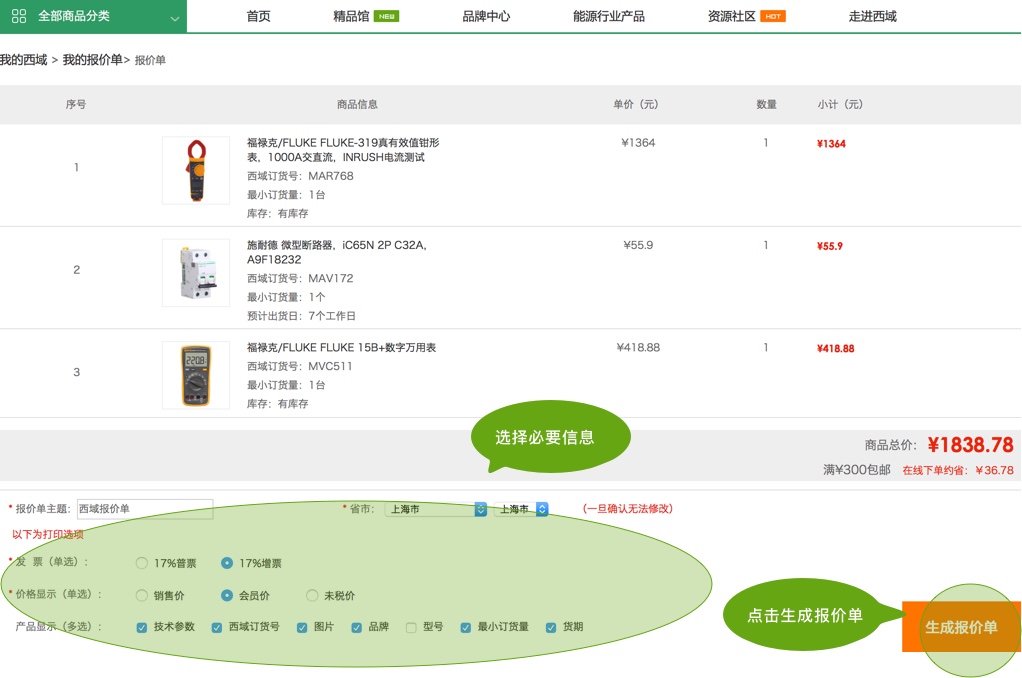Toggle the 货期 checkbox off
The image size is (1022, 678).
click(551, 628)
